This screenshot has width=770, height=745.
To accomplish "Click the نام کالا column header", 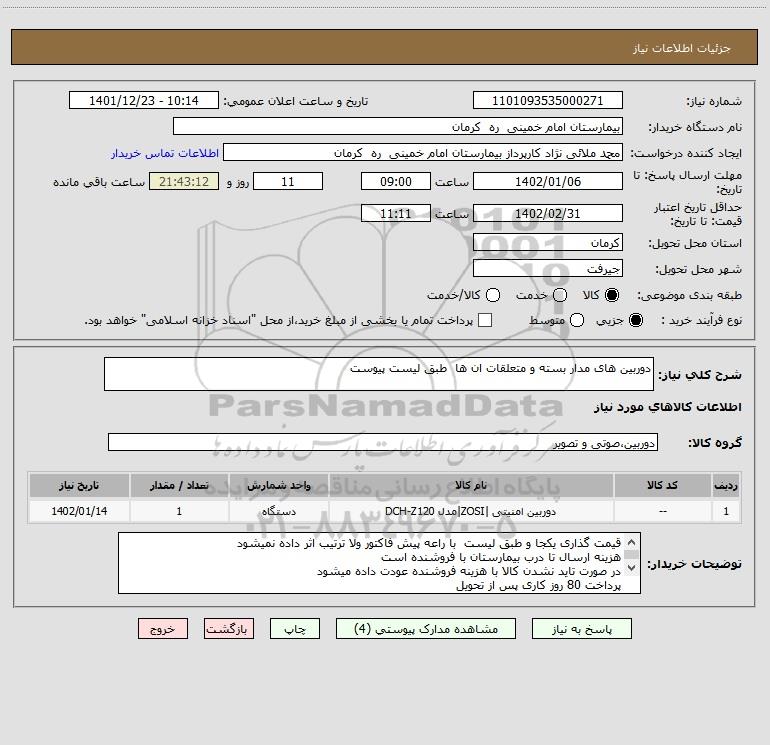I will 471,485.
